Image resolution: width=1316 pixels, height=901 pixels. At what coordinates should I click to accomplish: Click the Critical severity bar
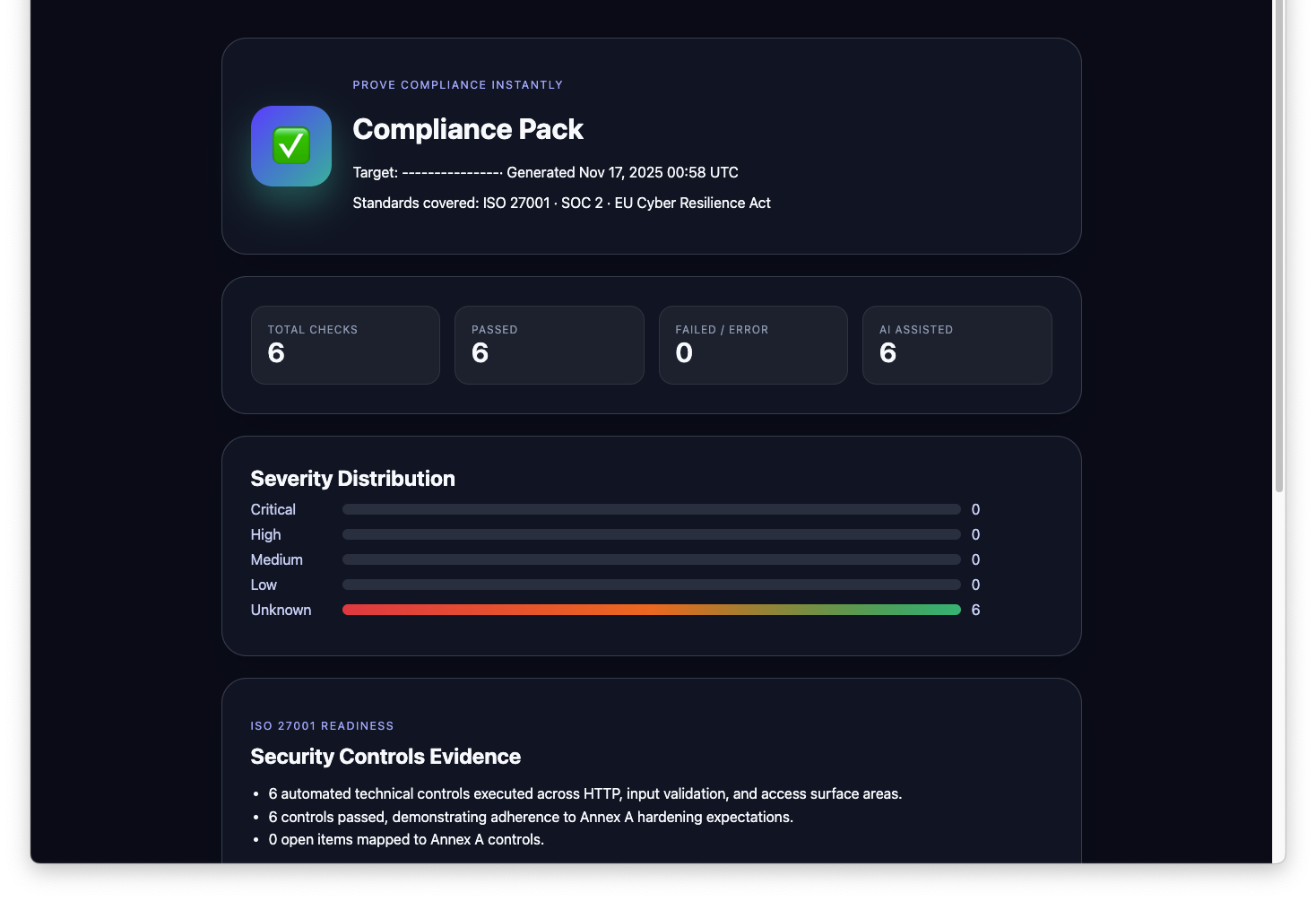(x=651, y=509)
